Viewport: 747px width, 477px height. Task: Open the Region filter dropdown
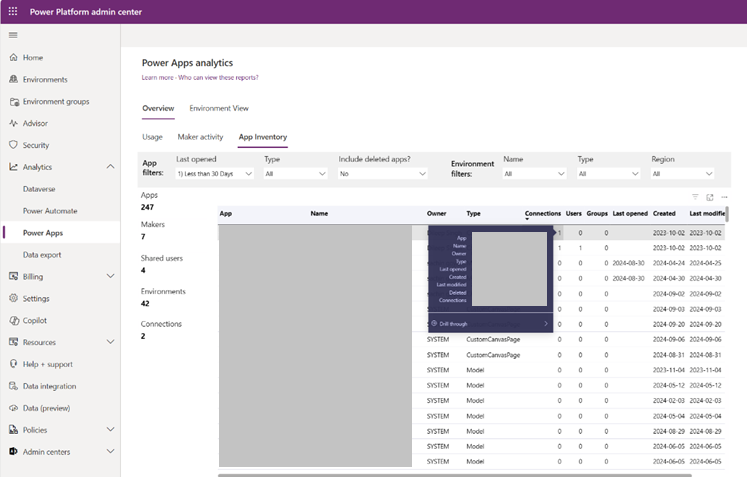tap(683, 174)
